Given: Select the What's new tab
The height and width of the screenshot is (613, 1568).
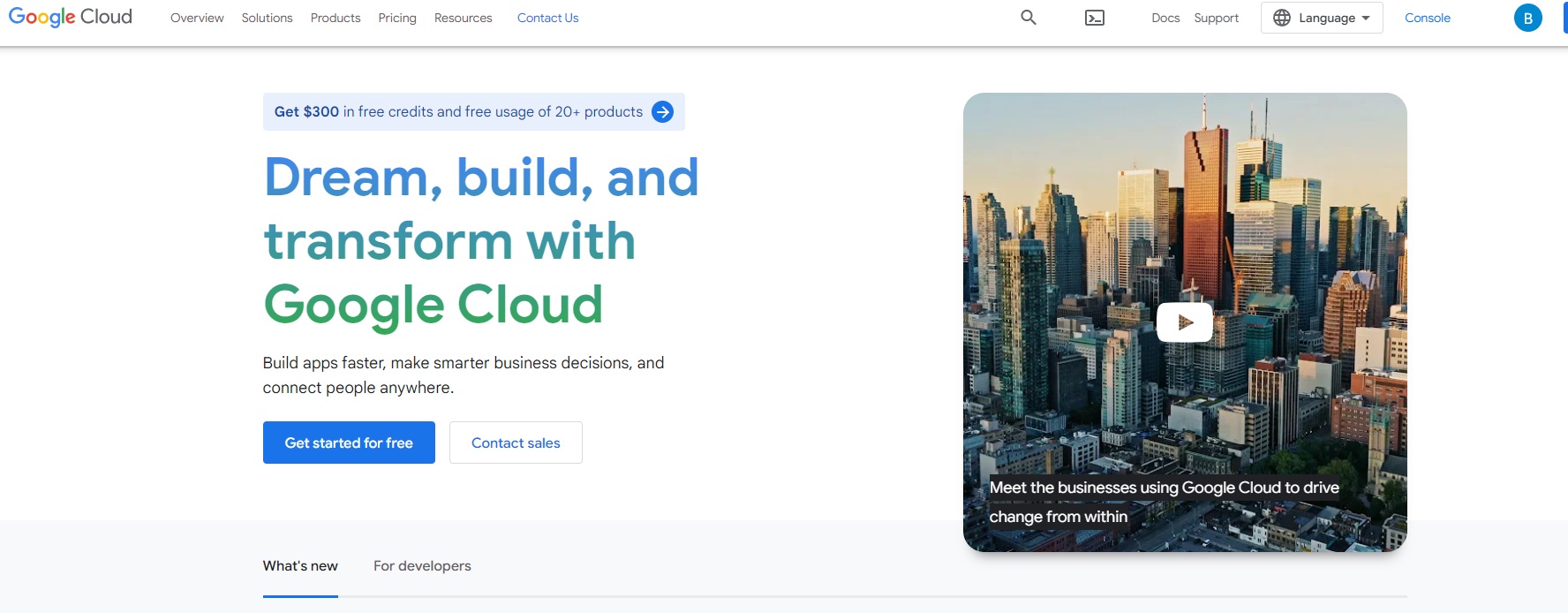Looking at the screenshot, I should point(300,566).
